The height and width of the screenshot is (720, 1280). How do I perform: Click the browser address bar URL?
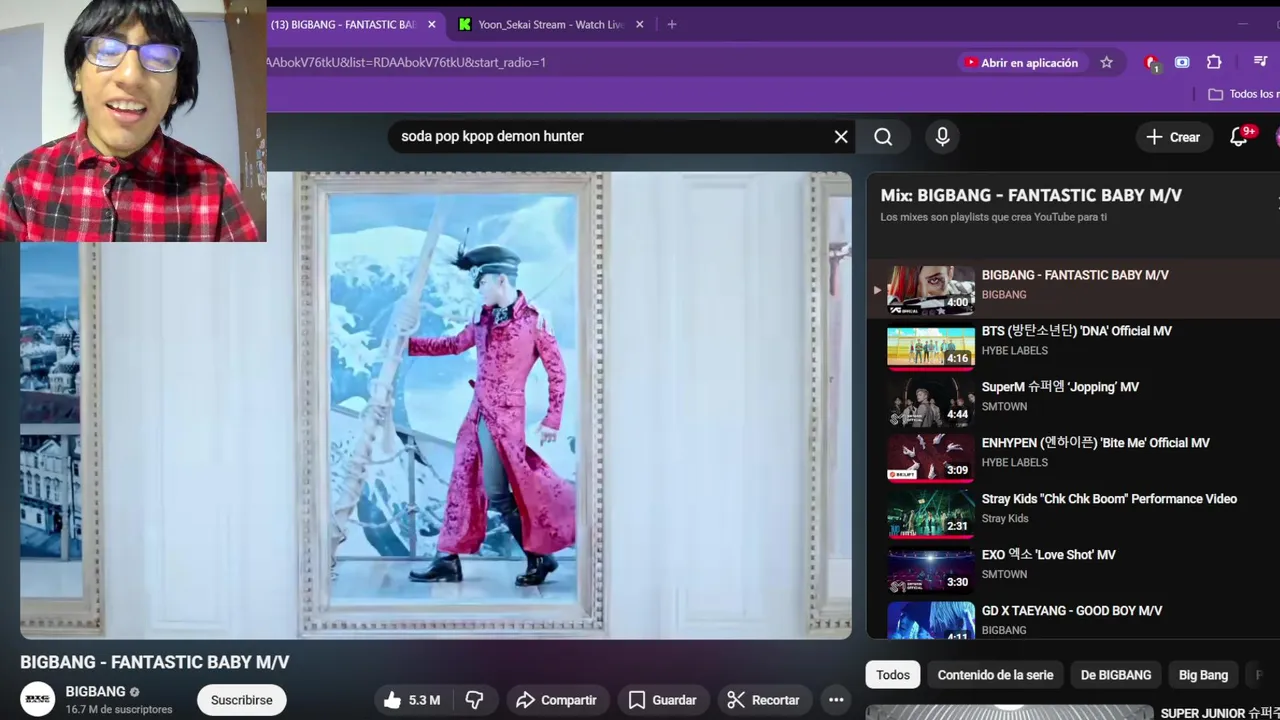(406, 62)
